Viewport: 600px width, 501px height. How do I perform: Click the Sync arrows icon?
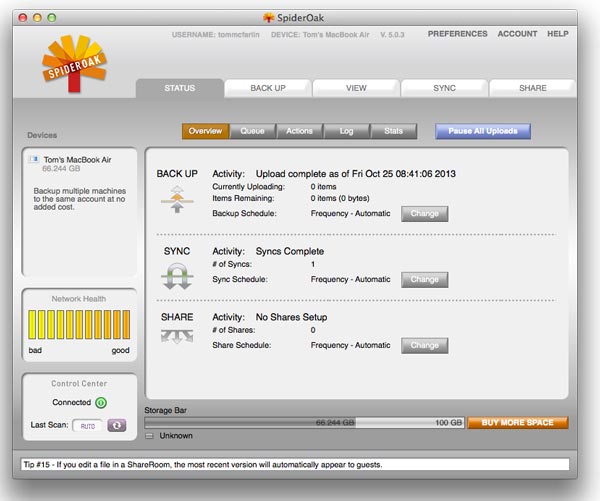pyautogui.click(x=177, y=276)
